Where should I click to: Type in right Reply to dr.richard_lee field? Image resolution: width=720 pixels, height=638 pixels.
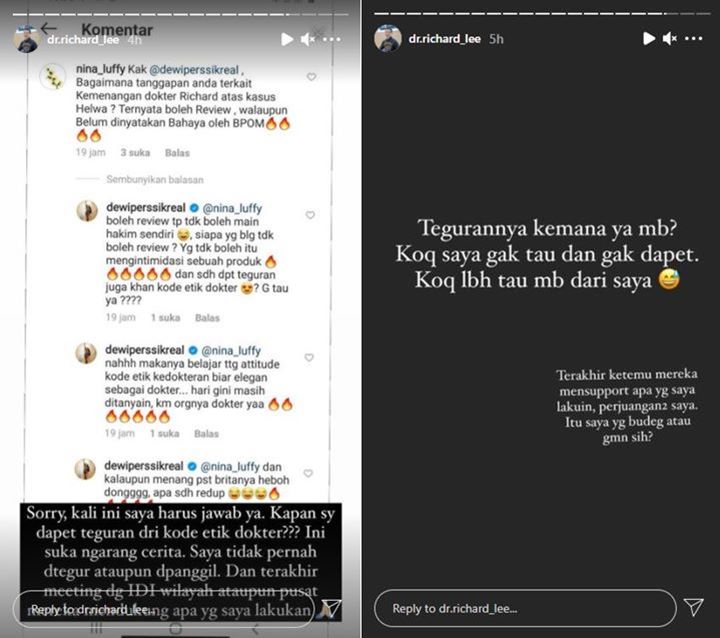click(x=525, y=608)
